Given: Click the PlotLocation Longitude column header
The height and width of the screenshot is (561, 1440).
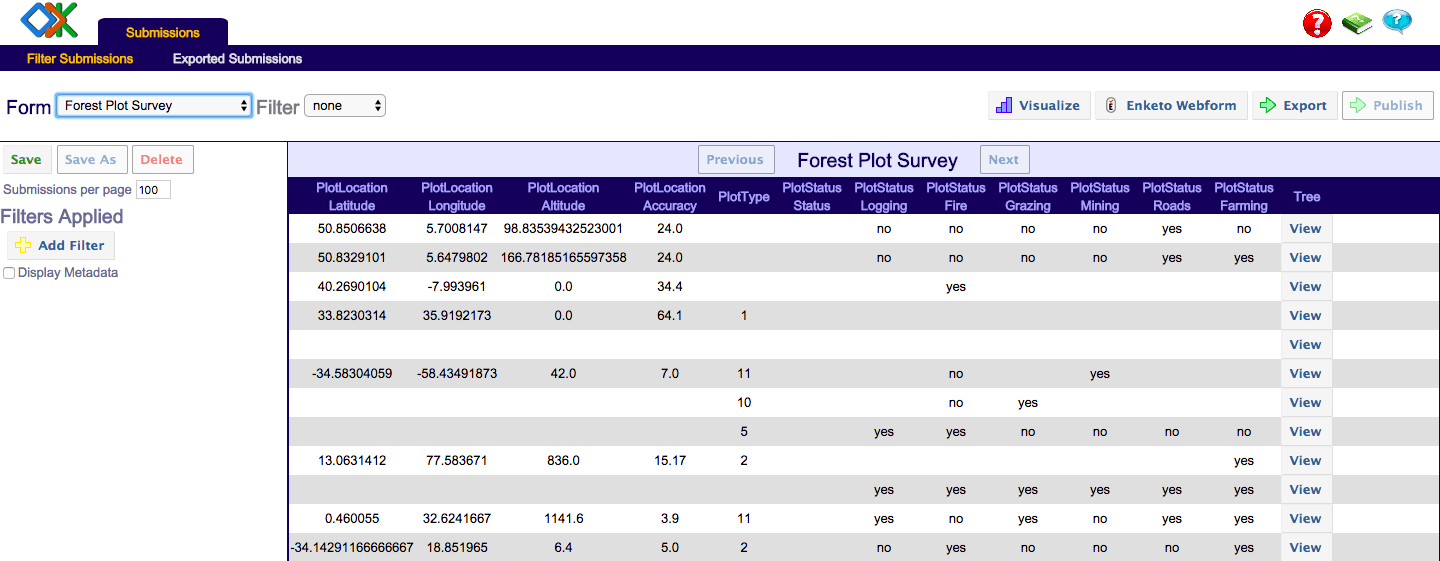Looking at the screenshot, I should (x=457, y=196).
